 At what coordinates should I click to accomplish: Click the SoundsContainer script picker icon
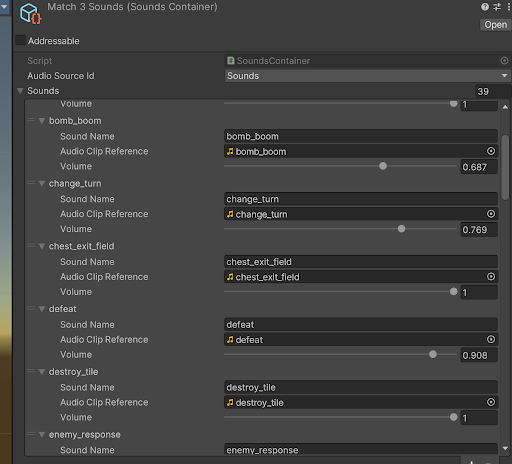[504, 61]
